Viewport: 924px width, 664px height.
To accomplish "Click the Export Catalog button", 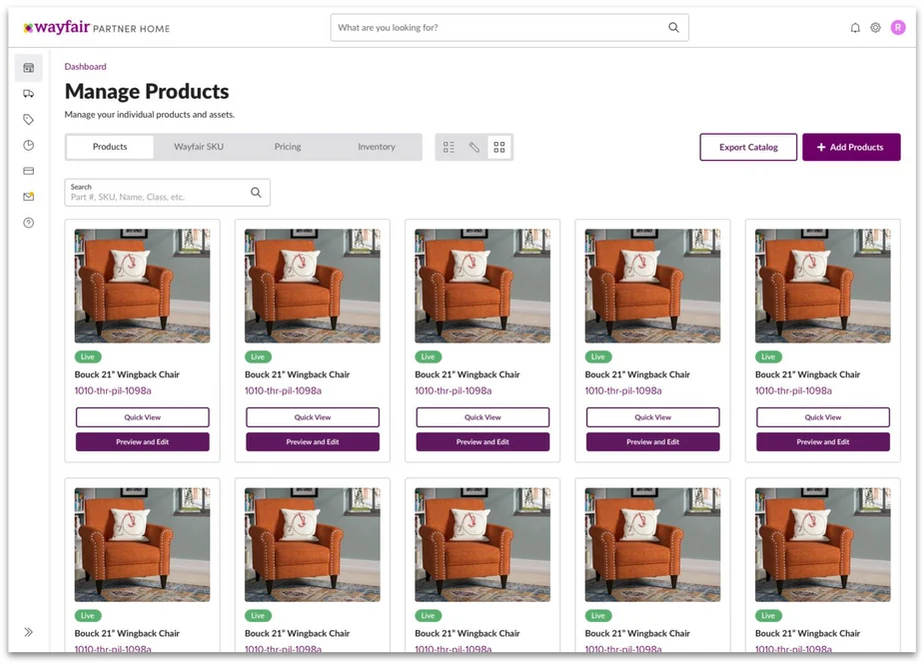I will (x=748, y=147).
